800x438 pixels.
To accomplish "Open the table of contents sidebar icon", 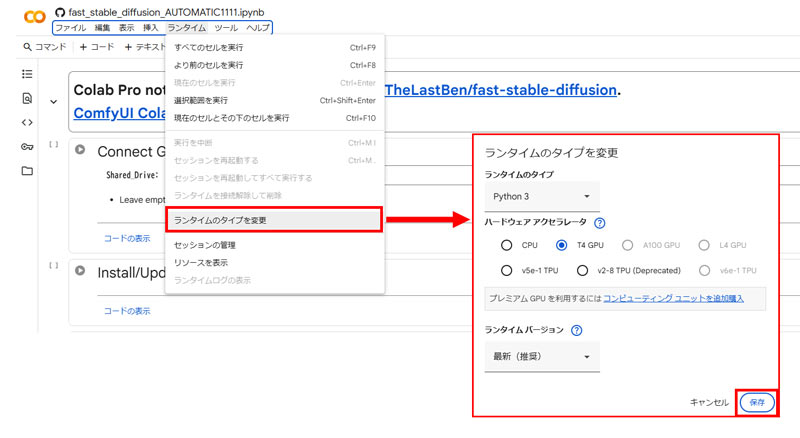I will click(x=27, y=74).
